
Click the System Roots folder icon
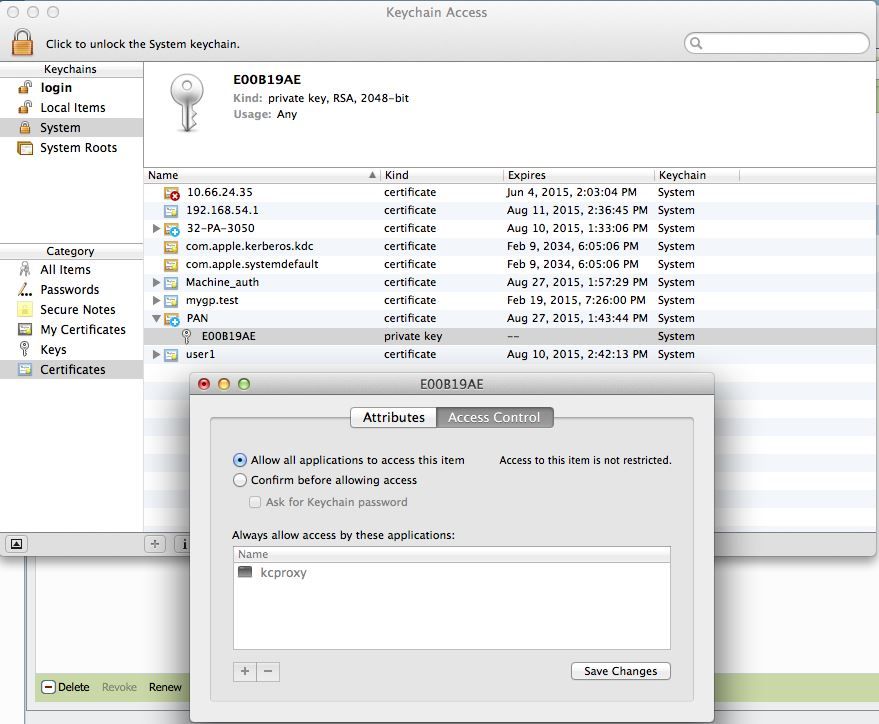(25, 148)
